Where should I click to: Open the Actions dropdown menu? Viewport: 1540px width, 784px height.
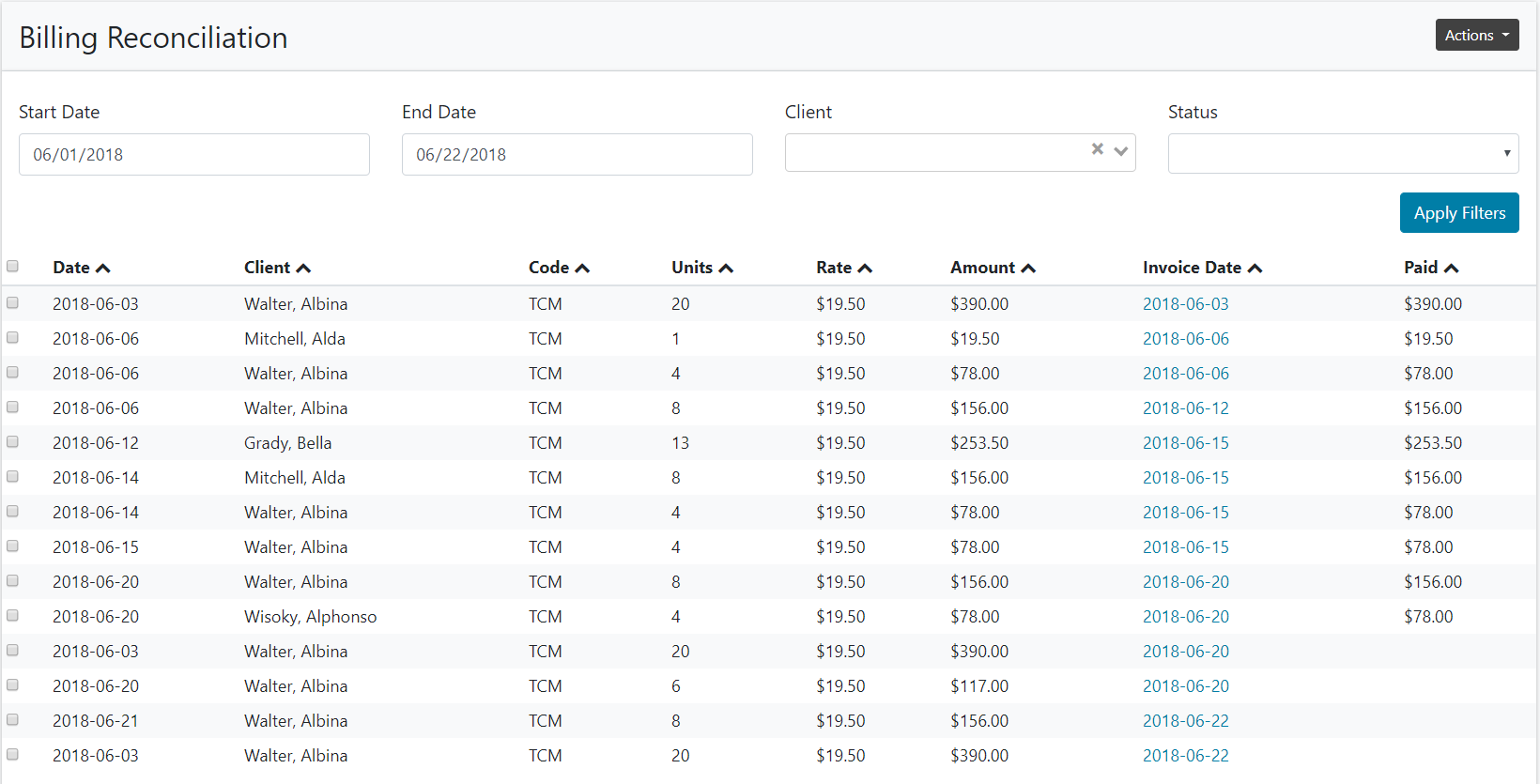pyautogui.click(x=1476, y=35)
